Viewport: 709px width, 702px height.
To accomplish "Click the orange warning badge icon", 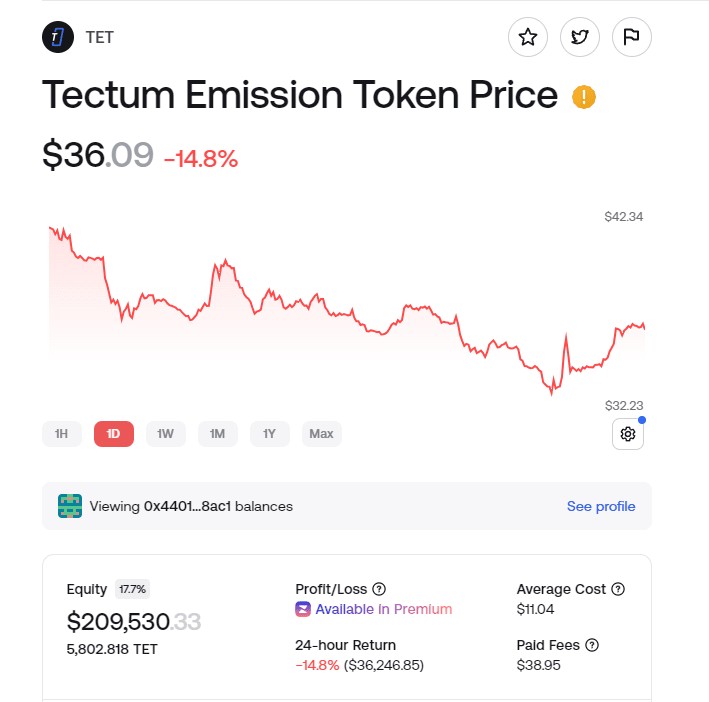I will pos(584,97).
